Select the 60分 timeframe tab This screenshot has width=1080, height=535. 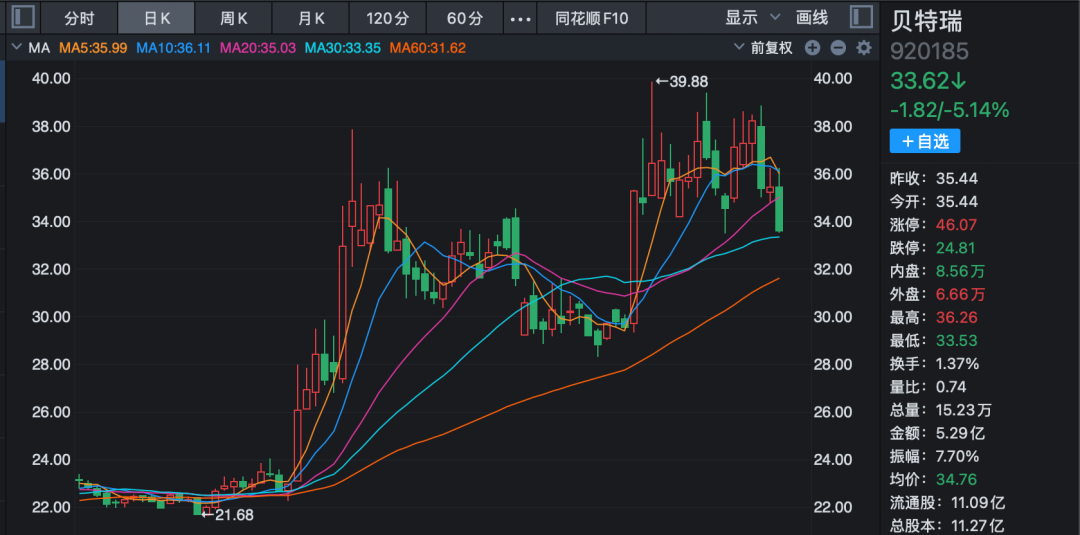tap(464, 18)
